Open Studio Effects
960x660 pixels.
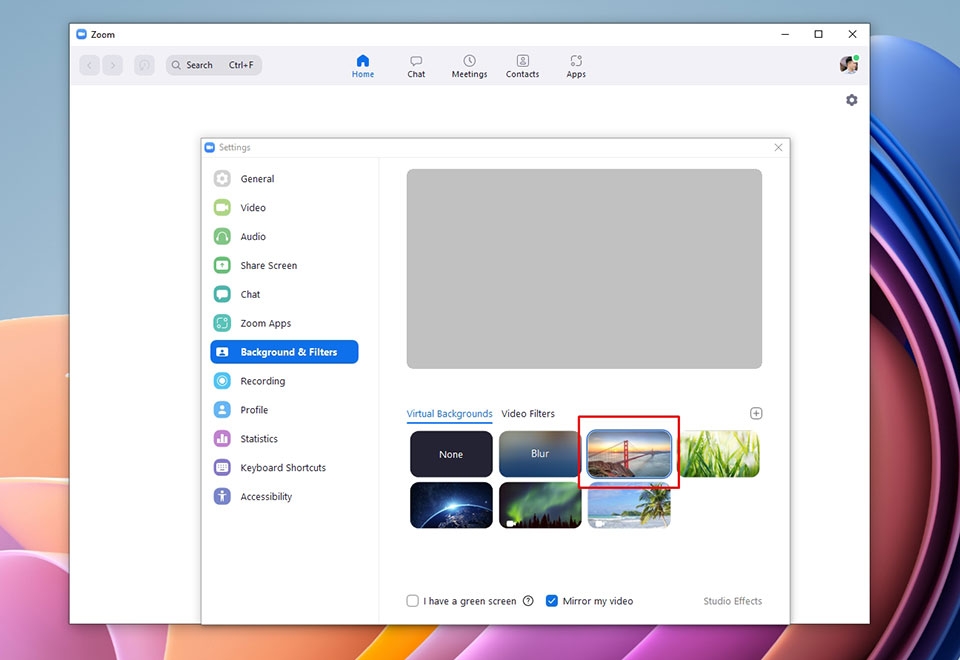pos(732,601)
